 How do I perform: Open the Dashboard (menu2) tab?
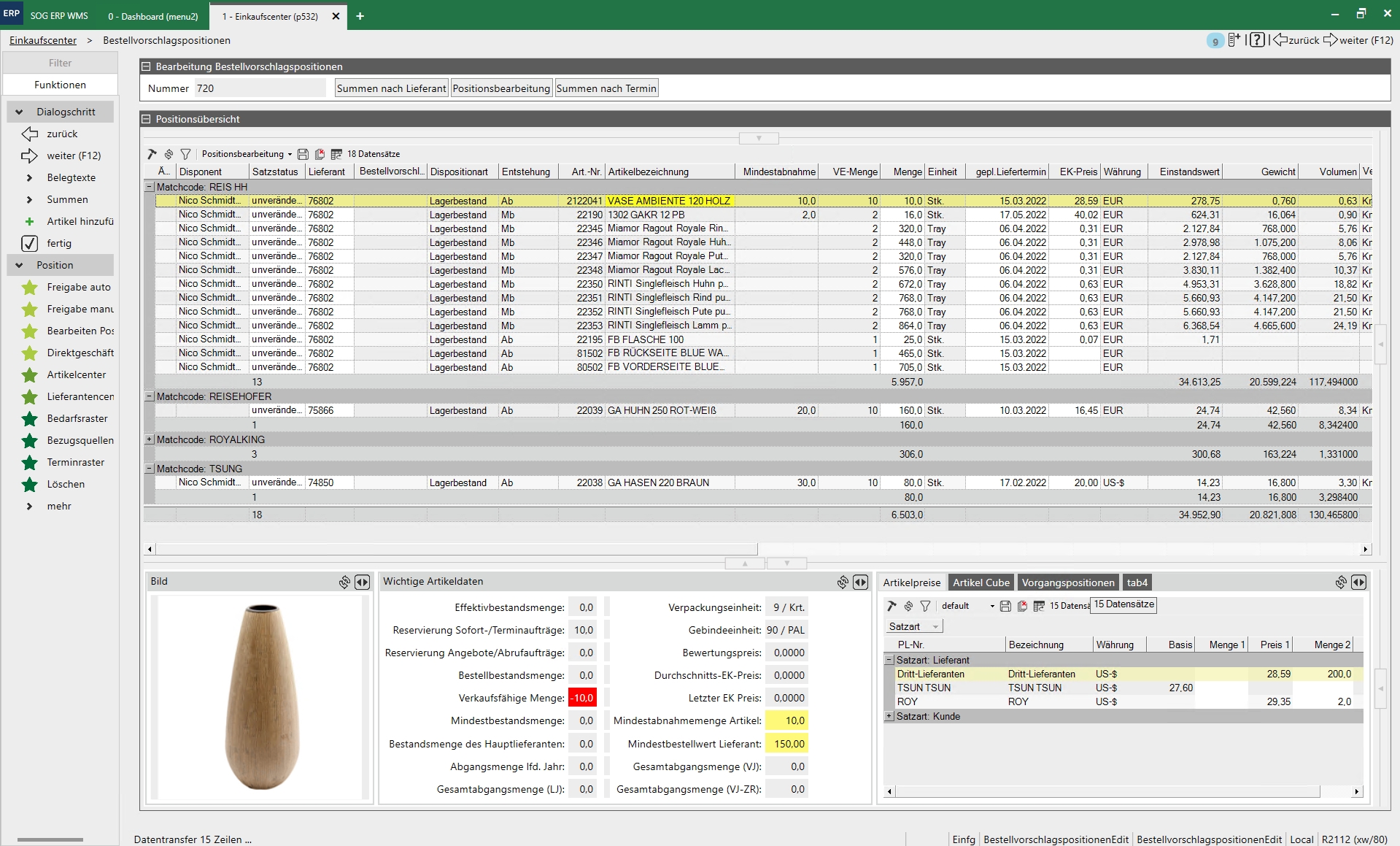coord(153,16)
